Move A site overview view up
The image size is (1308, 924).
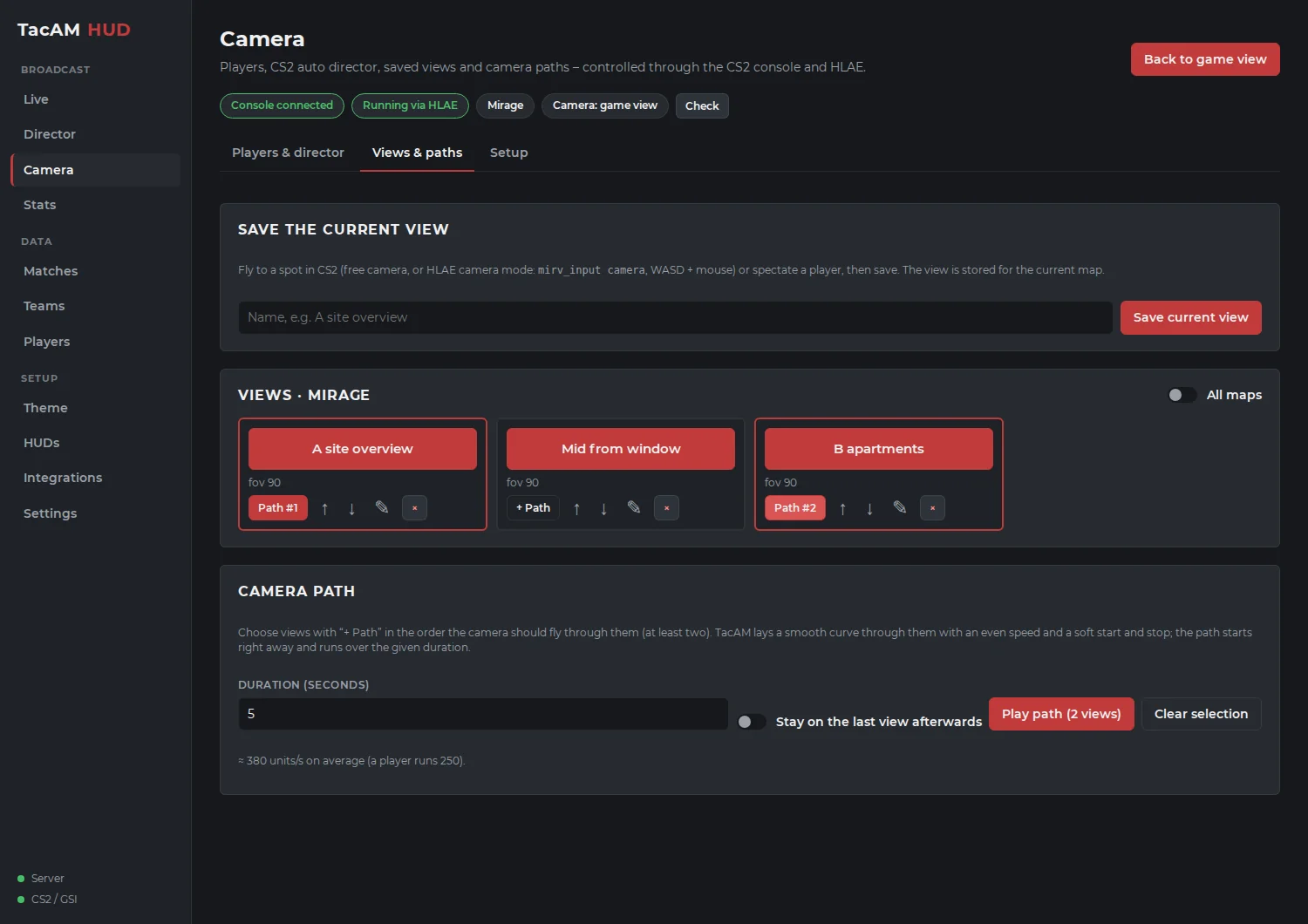[x=324, y=508]
